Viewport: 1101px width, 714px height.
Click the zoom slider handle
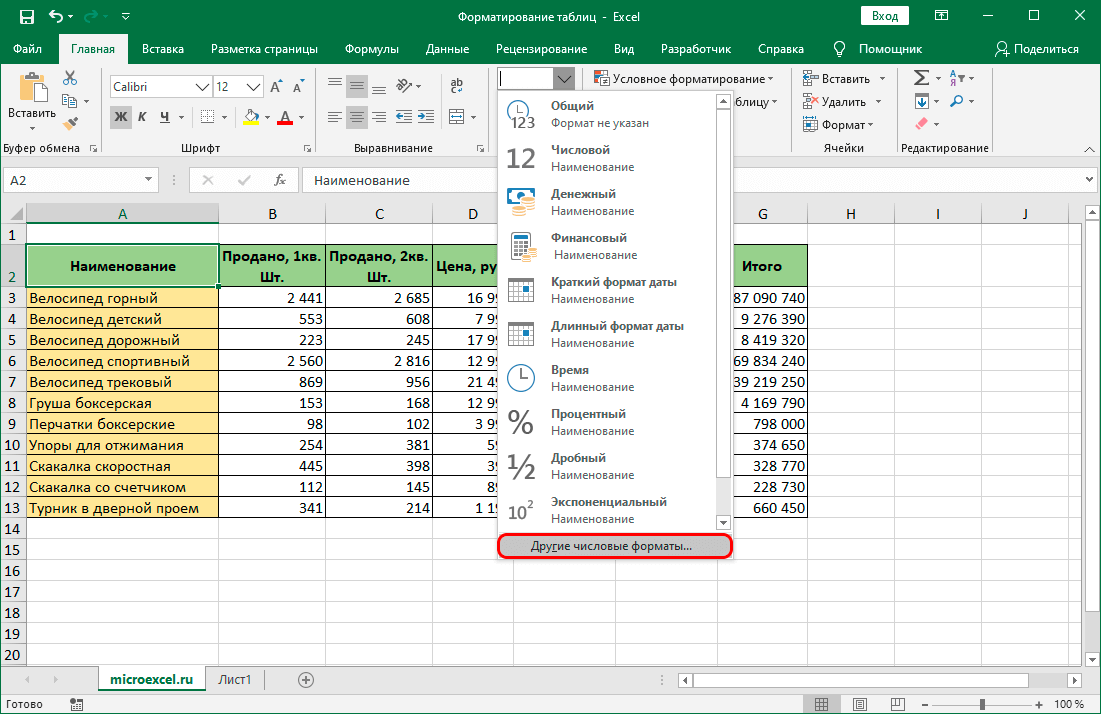pos(982,704)
